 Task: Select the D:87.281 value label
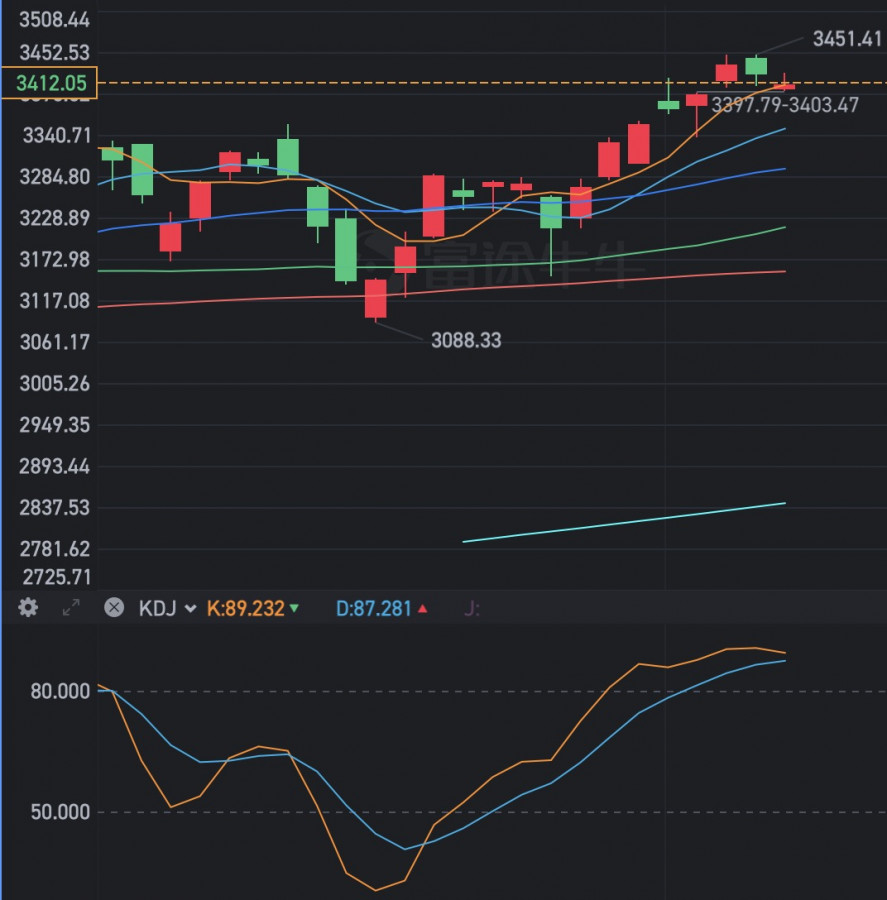[x=373, y=608]
